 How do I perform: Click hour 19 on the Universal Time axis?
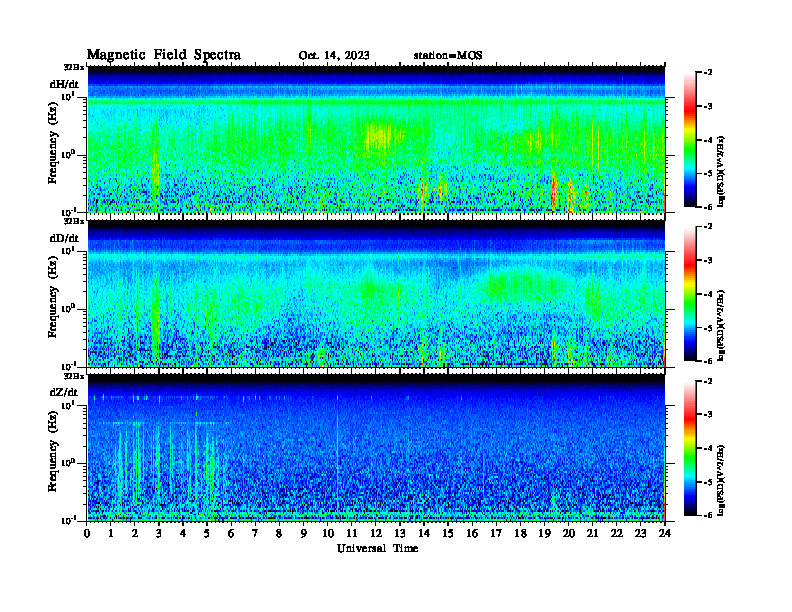pyautogui.click(x=544, y=533)
